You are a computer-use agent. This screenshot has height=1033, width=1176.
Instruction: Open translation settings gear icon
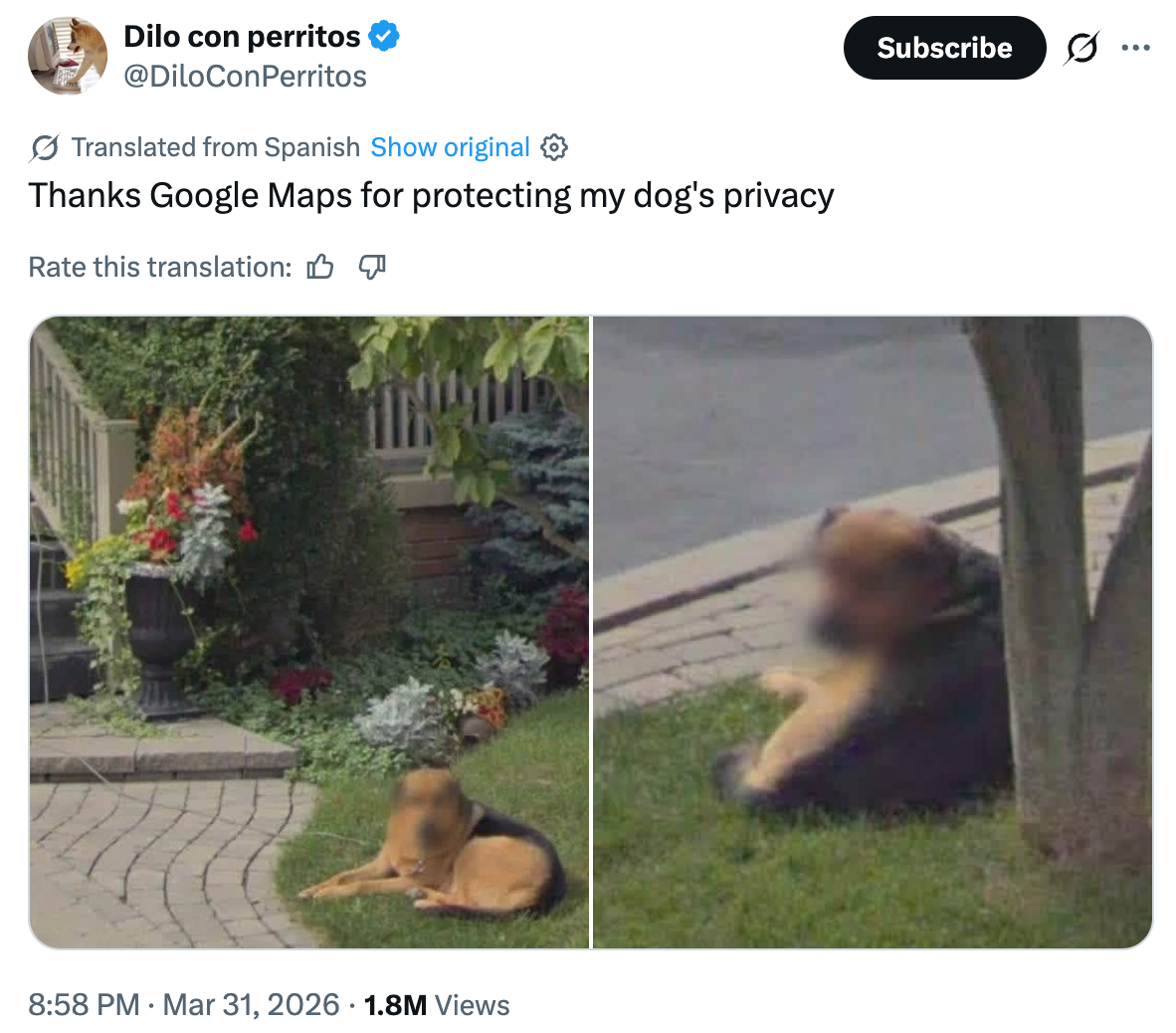pos(554,147)
